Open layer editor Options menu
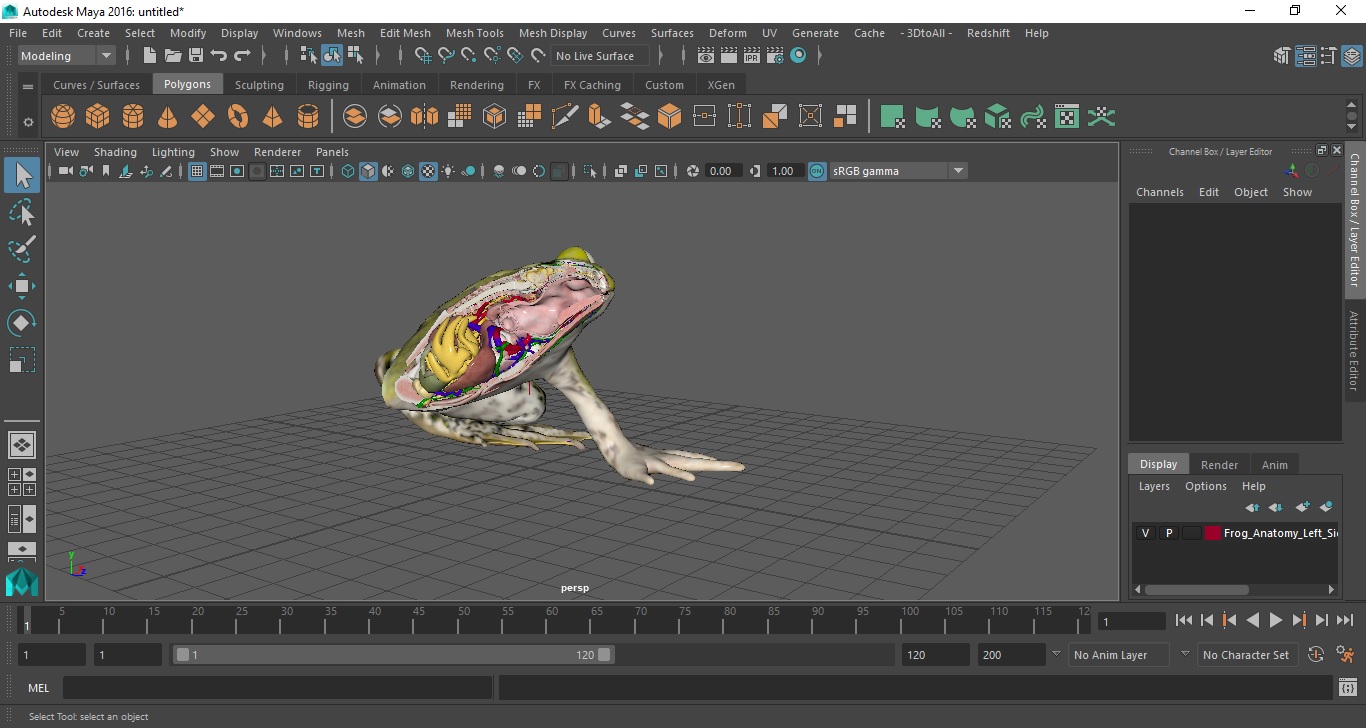Screen dimensions: 1366x728 [x=1205, y=486]
